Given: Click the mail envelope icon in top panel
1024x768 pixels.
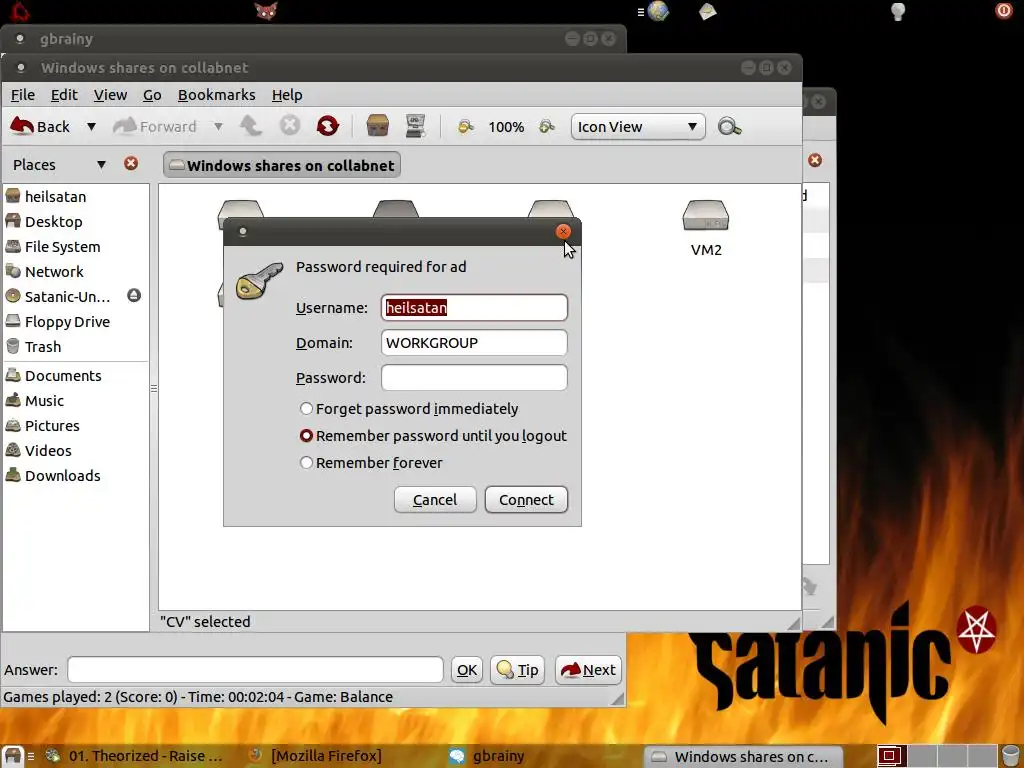Looking at the screenshot, I should click(x=707, y=11).
